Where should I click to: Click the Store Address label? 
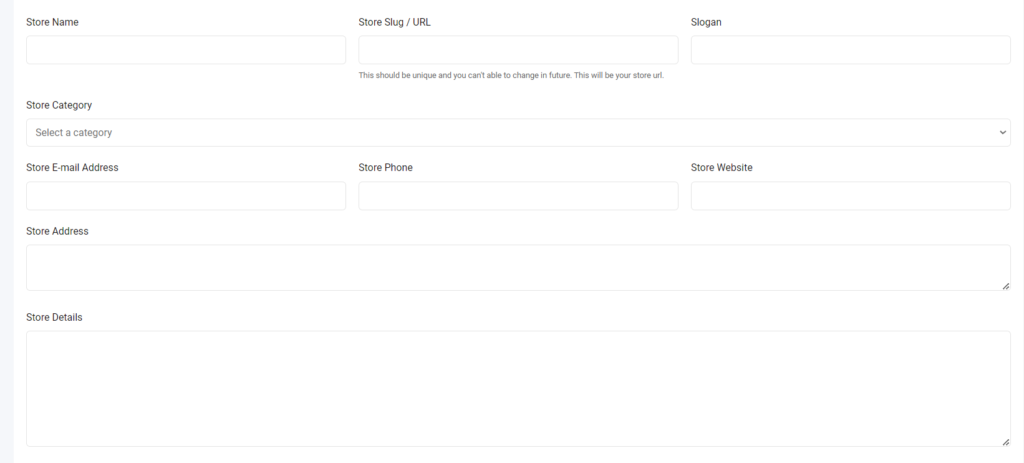[57, 231]
